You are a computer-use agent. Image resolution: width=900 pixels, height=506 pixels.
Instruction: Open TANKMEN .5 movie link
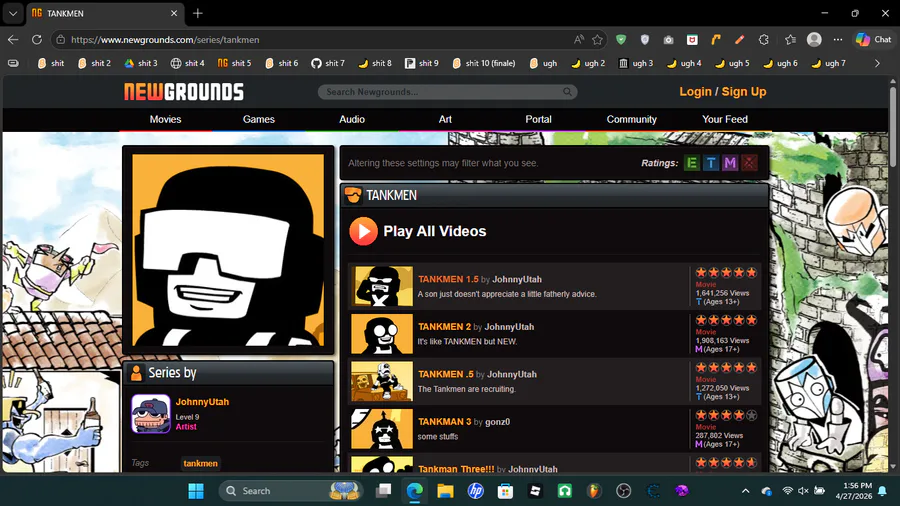[x=446, y=375]
